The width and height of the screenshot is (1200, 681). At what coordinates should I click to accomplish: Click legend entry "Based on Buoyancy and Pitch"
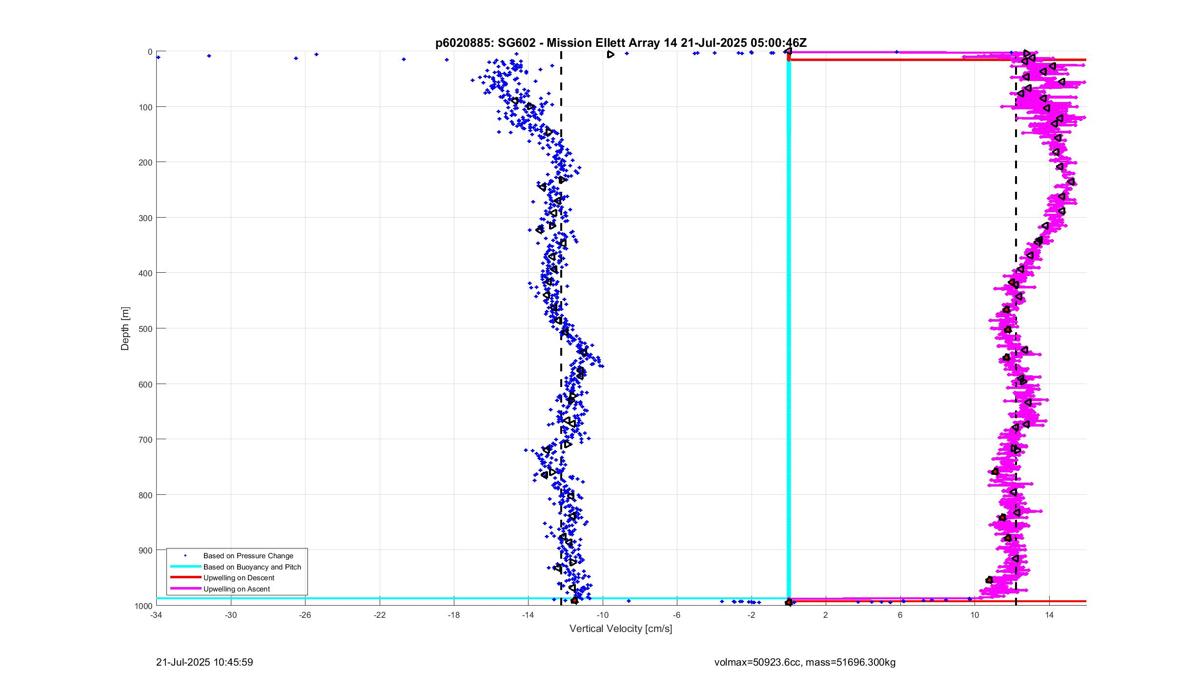[252, 566]
